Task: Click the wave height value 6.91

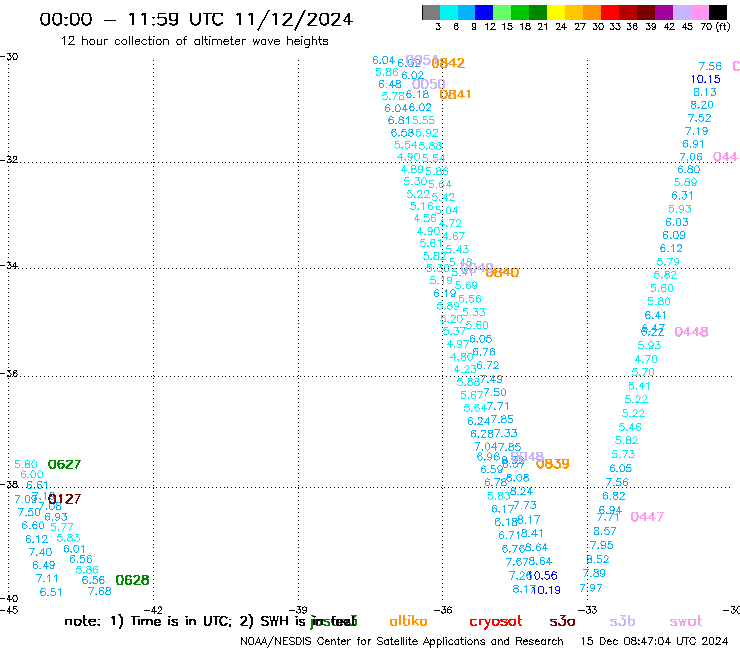Action: (693, 144)
